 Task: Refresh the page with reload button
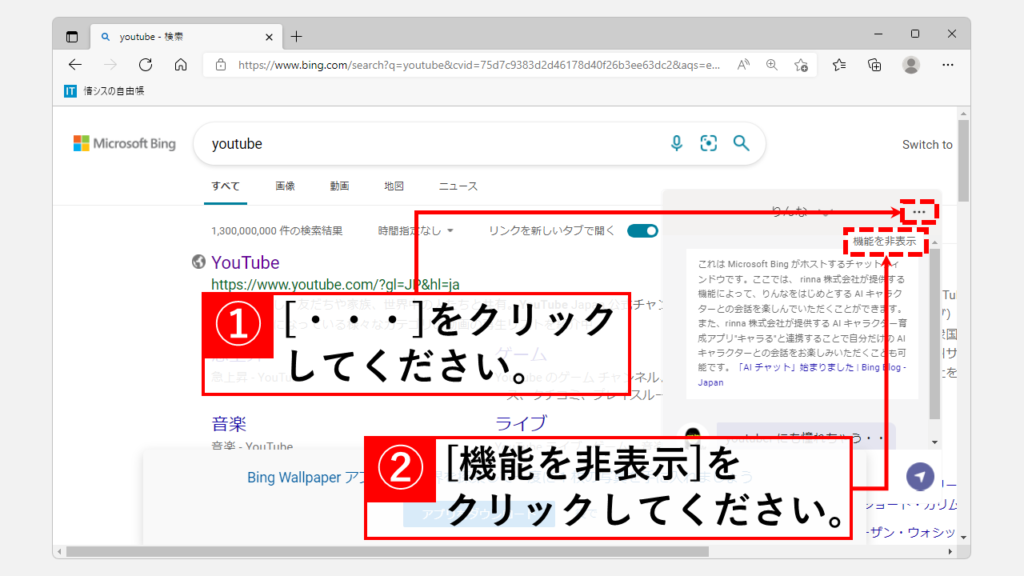point(145,65)
